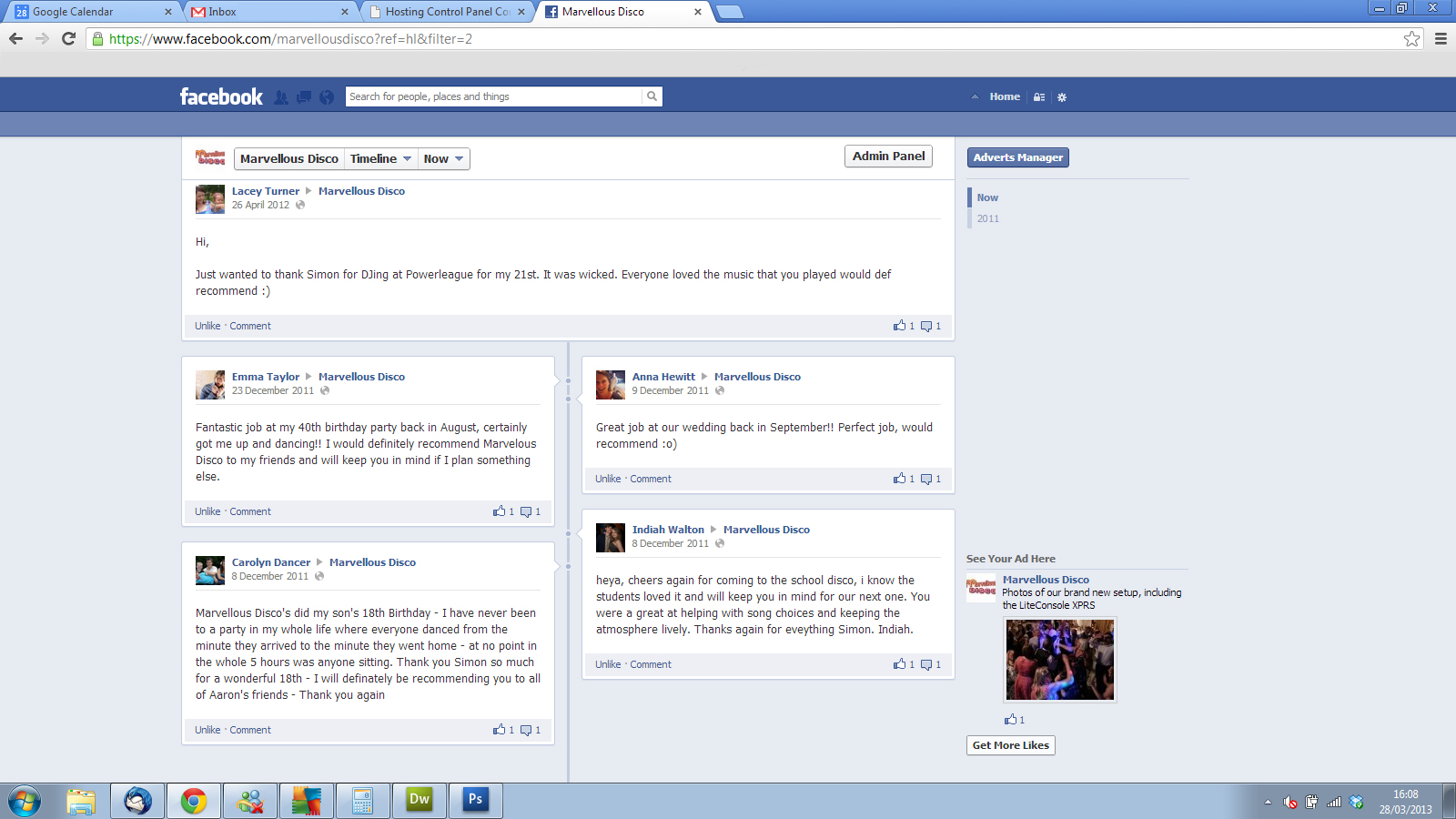The height and width of the screenshot is (819, 1456).
Task: Click comment count icon on Carolyn Dancer post
Action: 526,730
